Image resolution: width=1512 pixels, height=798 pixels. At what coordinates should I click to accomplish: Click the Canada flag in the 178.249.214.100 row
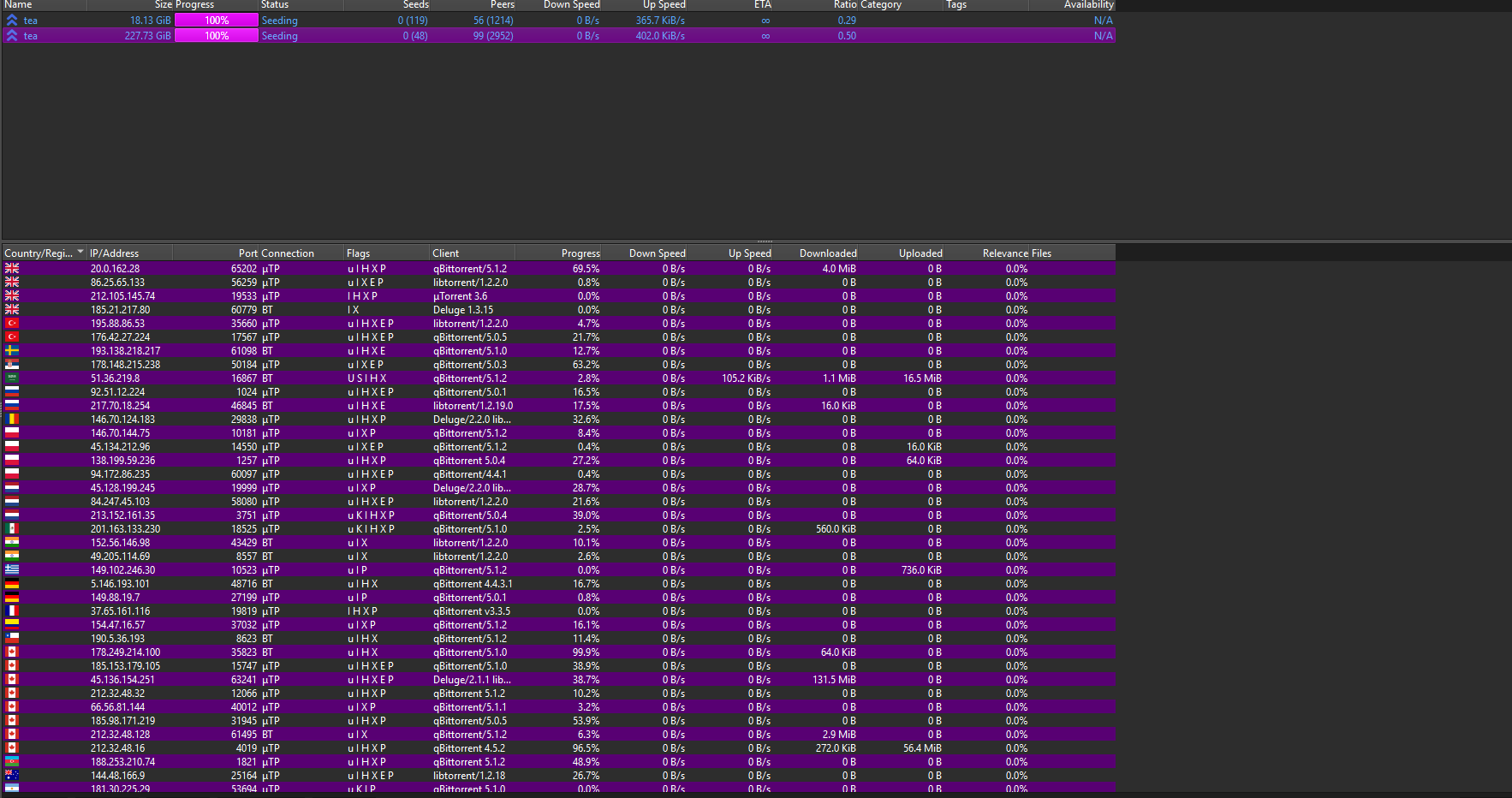12,652
